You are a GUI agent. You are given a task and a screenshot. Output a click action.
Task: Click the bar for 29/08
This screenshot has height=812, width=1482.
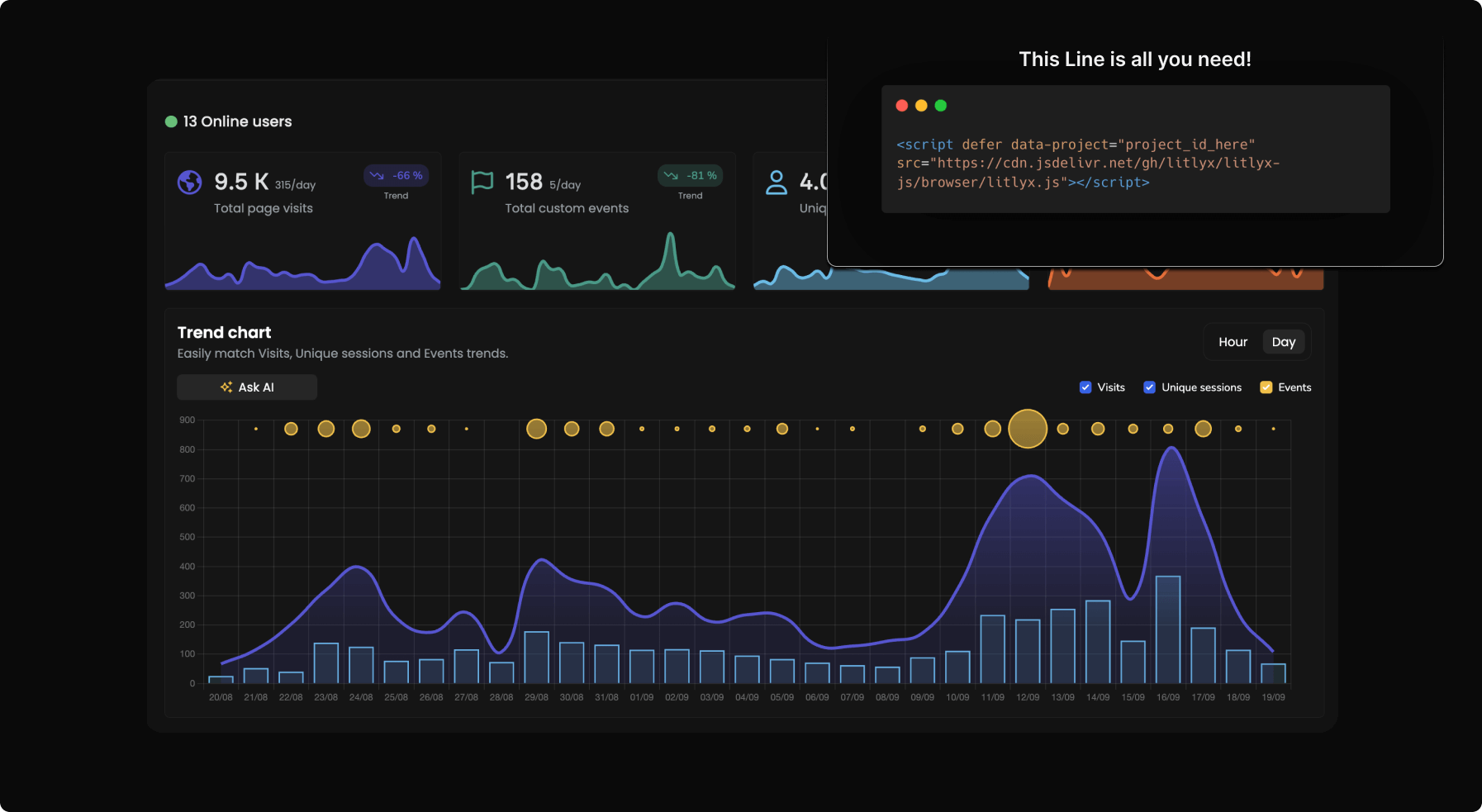coord(537,658)
